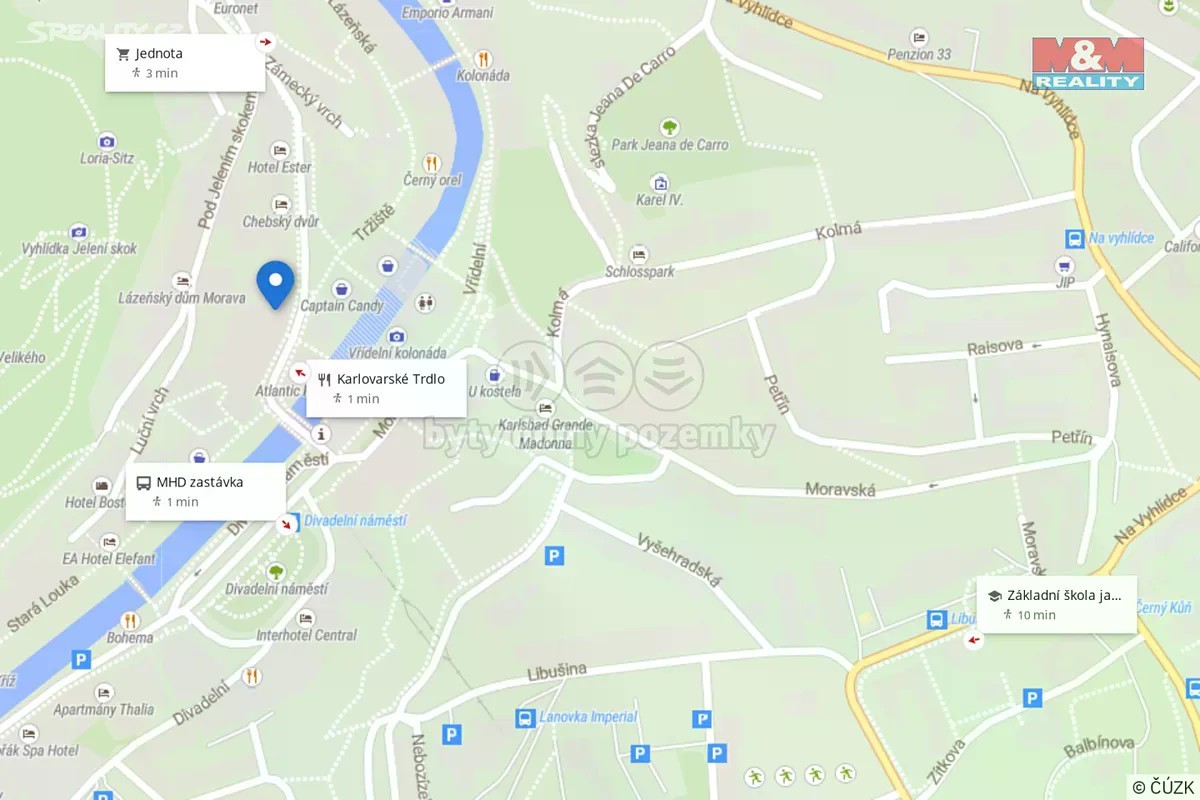Image resolution: width=1200 pixels, height=800 pixels.
Task: Click the Kolonáda restaurant icon
Action: click(x=483, y=59)
